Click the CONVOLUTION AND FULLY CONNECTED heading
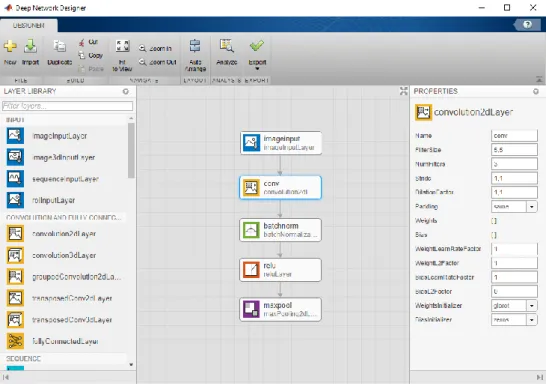The height and width of the screenshot is (386, 546). pos(64,218)
